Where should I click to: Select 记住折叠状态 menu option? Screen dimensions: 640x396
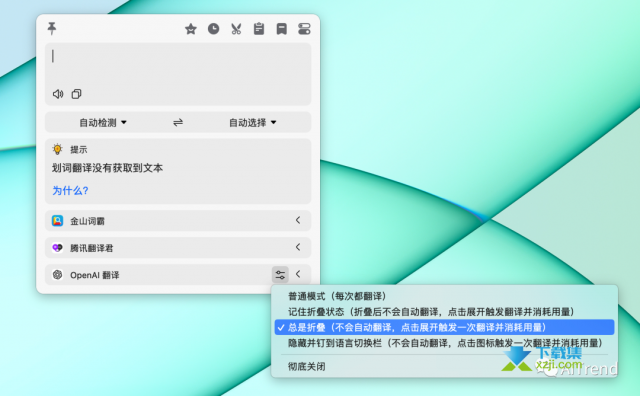444,312
